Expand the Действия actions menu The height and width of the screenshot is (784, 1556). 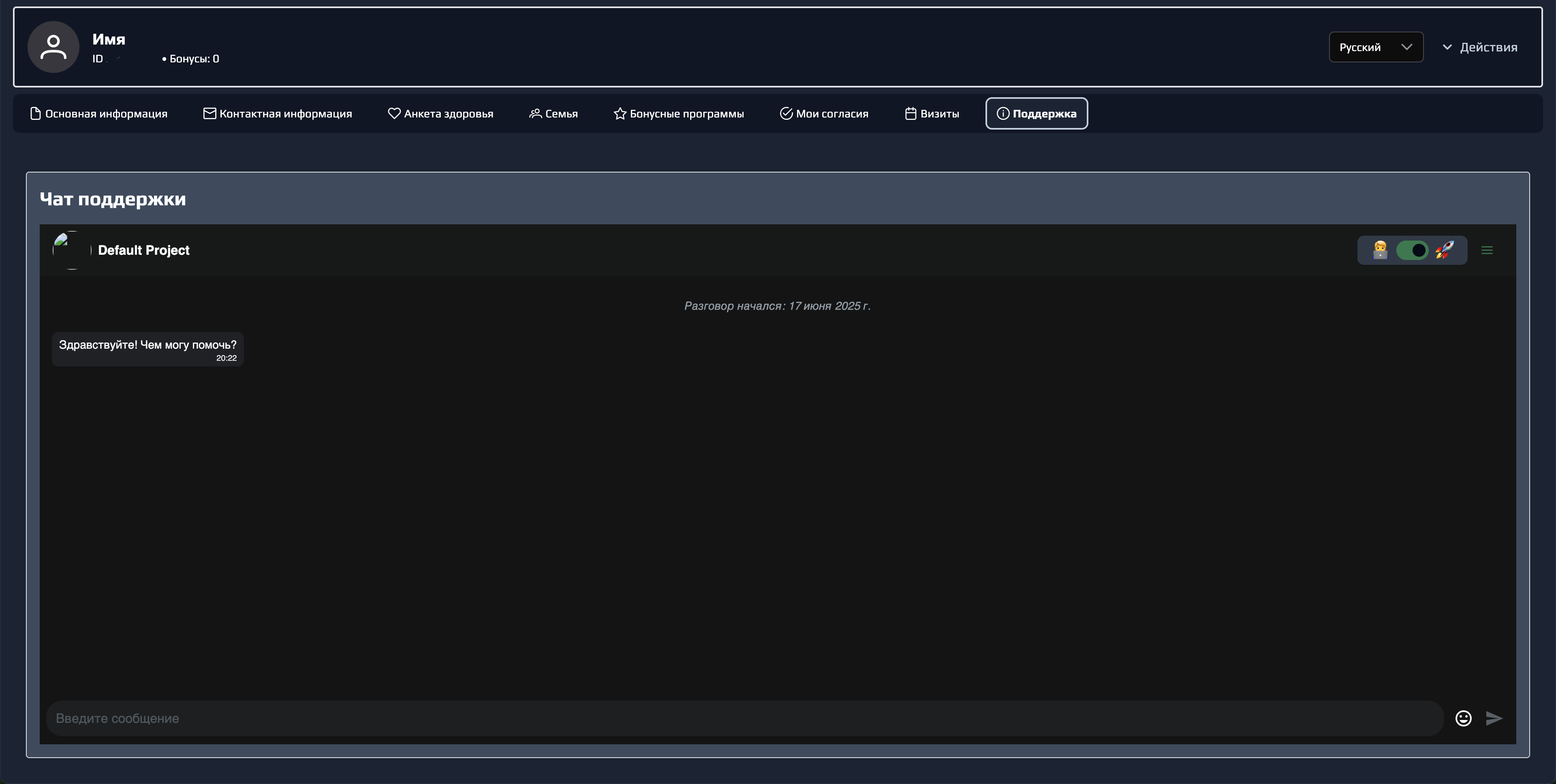(1480, 47)
